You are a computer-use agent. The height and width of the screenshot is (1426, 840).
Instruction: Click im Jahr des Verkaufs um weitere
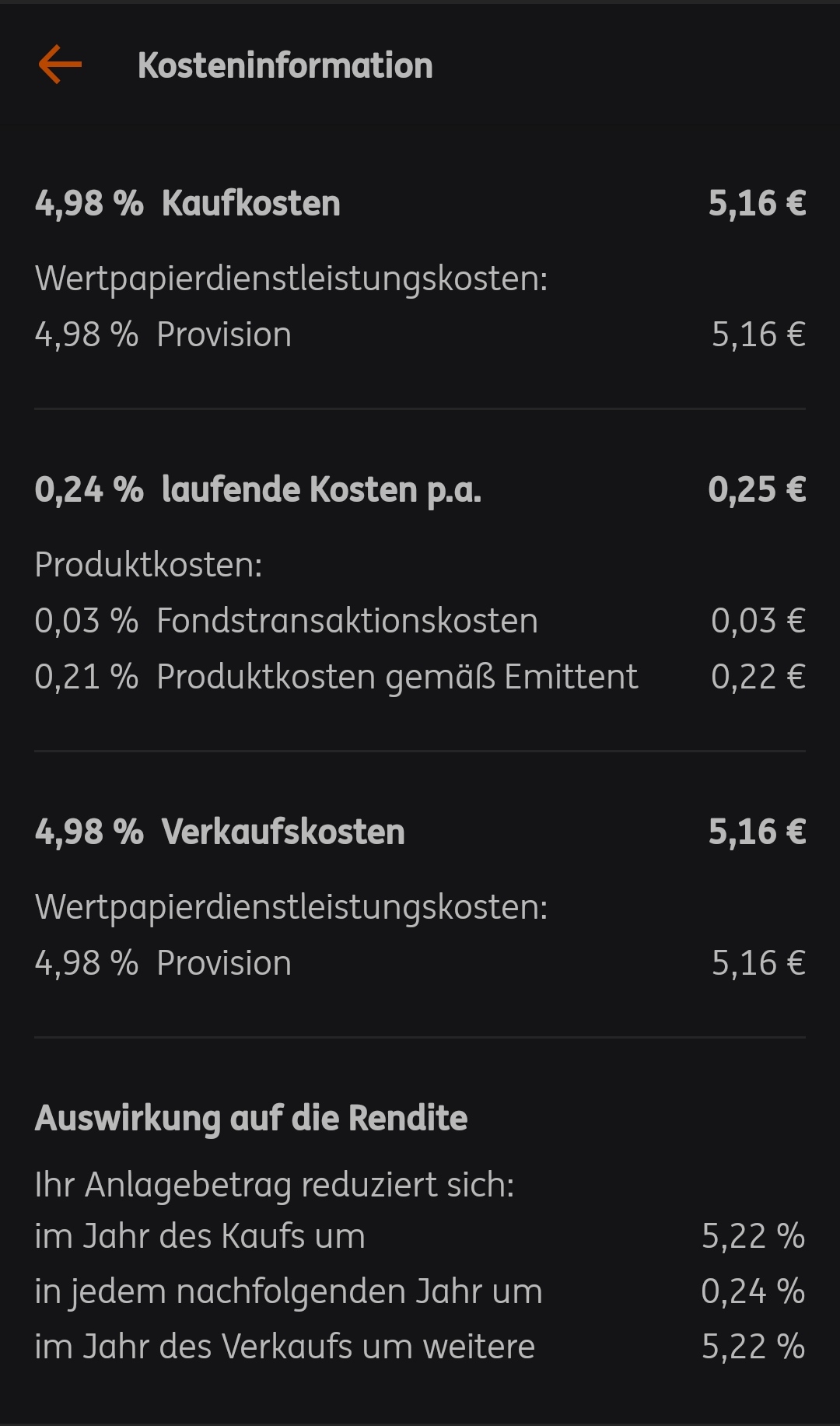click(285, 1347)
